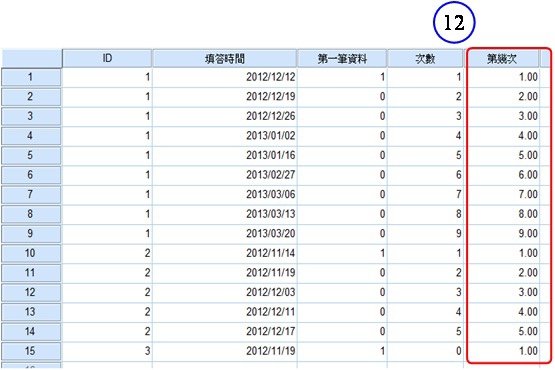Click the date cell 2012/12/12
This screenshot has height=370, width=555.
click(x=224, y=77)
